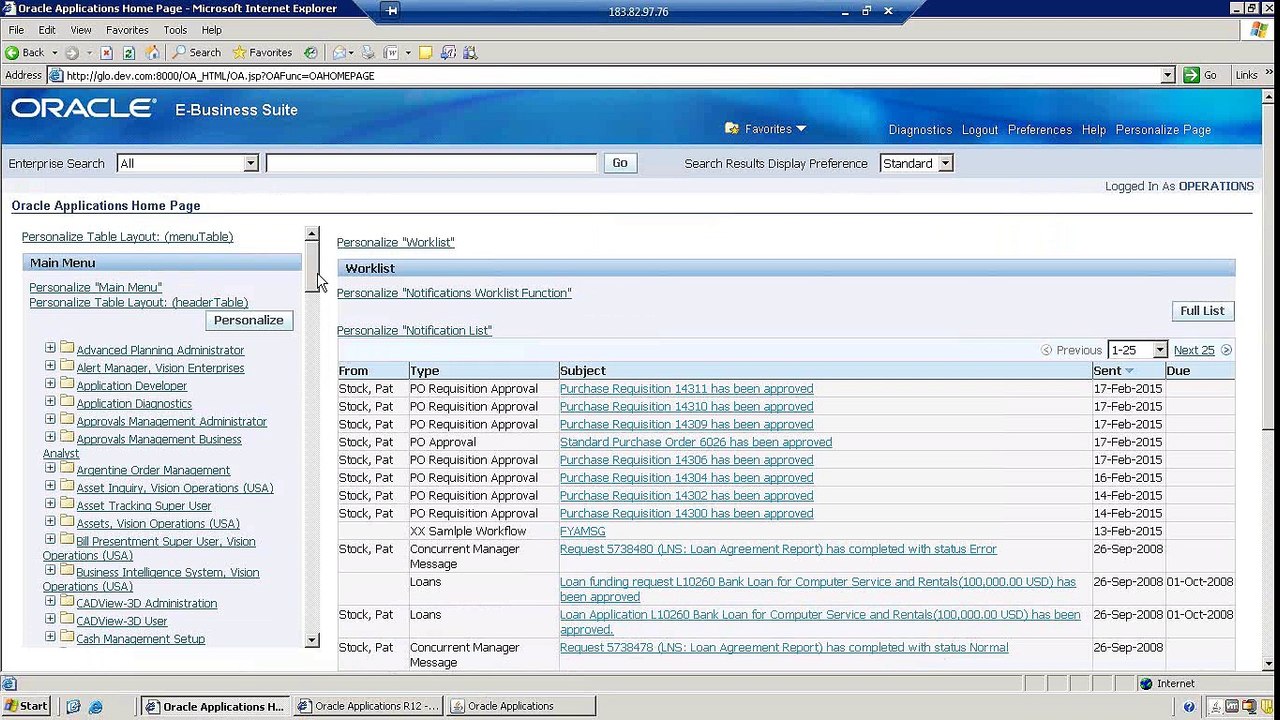Open the 1-25 records range dropdown

click(1160, 350)
